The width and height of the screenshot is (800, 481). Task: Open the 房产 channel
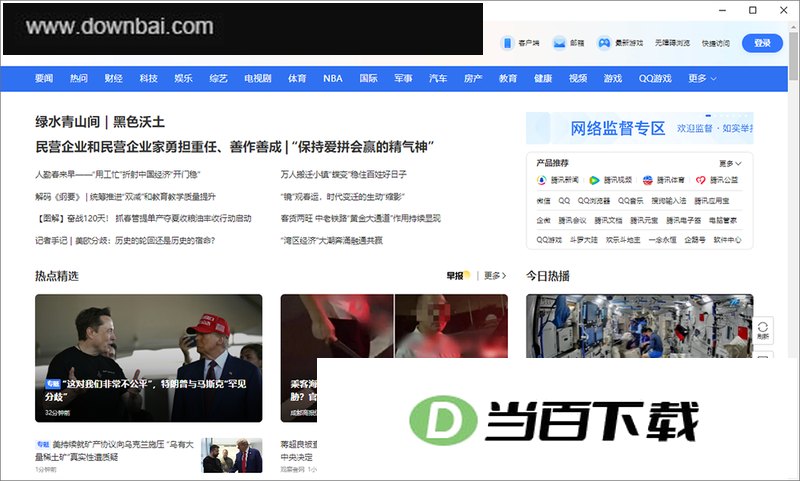pyautogui.click(x=473, y=79)
